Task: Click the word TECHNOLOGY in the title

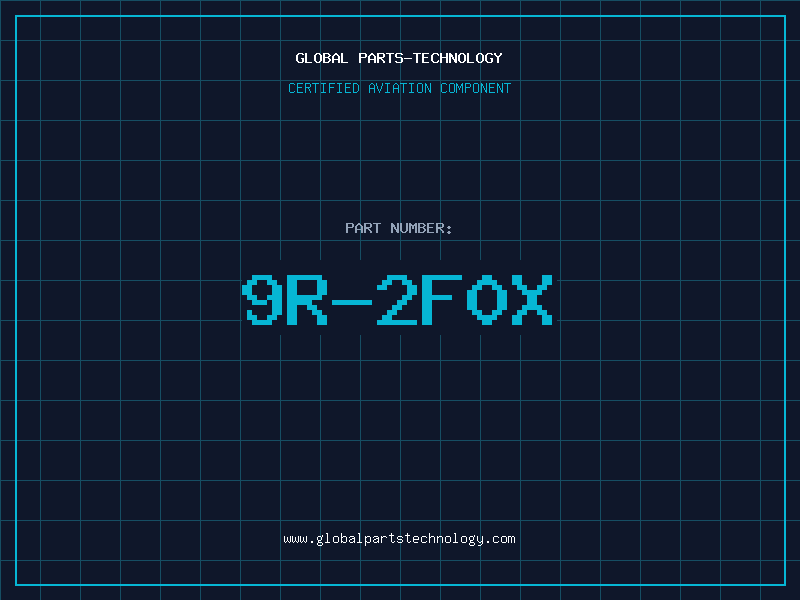Action: (458, 58)
